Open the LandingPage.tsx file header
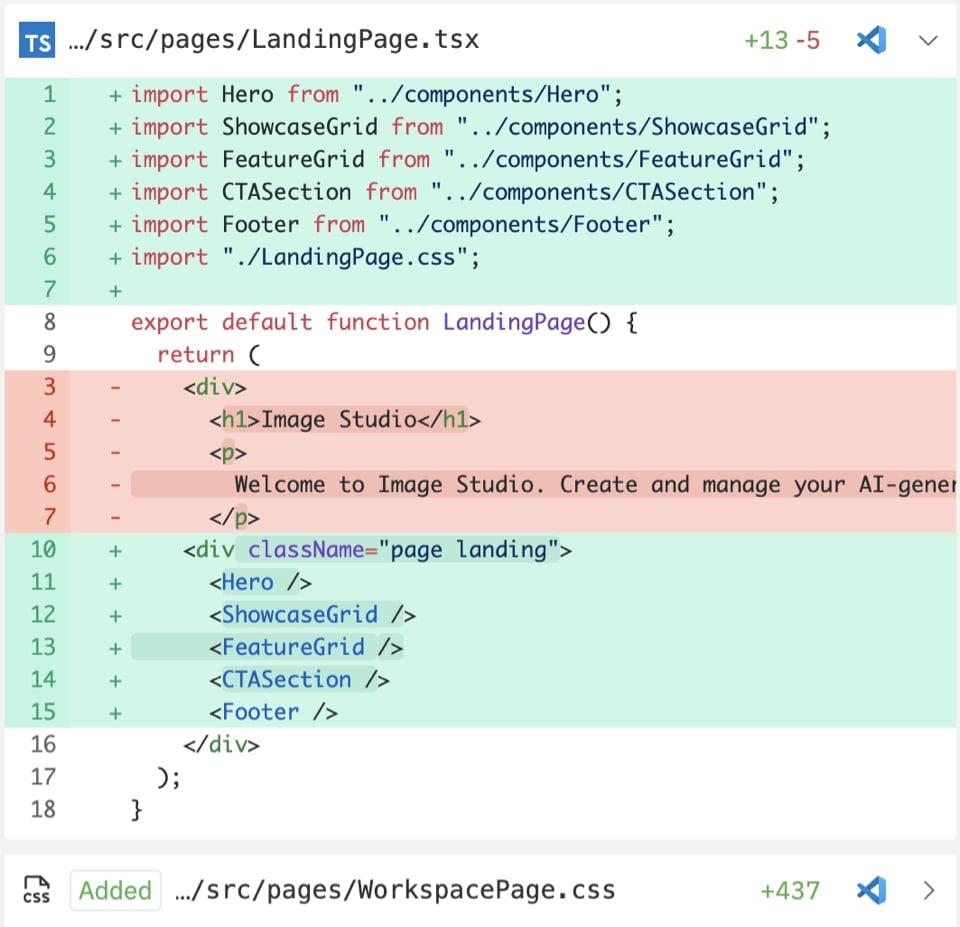960x927 pixels. (270, 40)
